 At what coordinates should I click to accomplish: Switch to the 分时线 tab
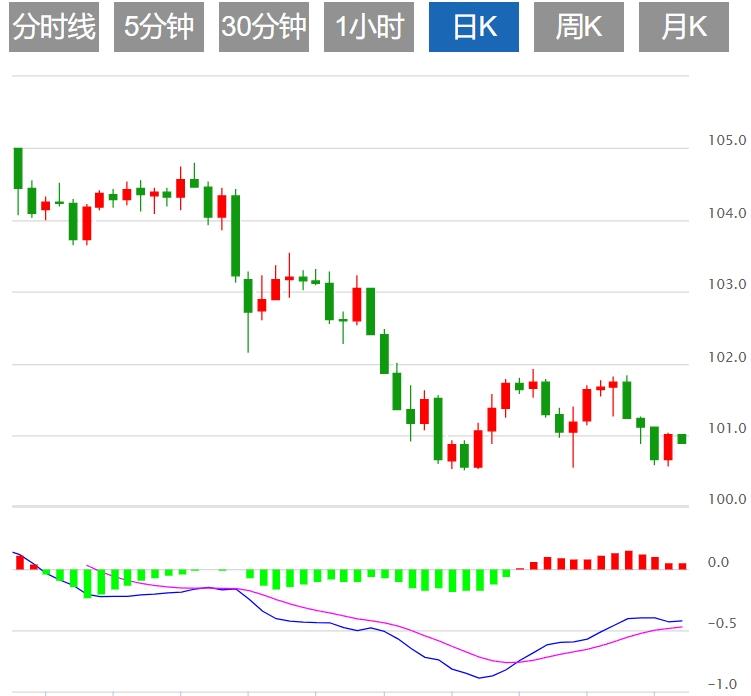click(54, 27)
